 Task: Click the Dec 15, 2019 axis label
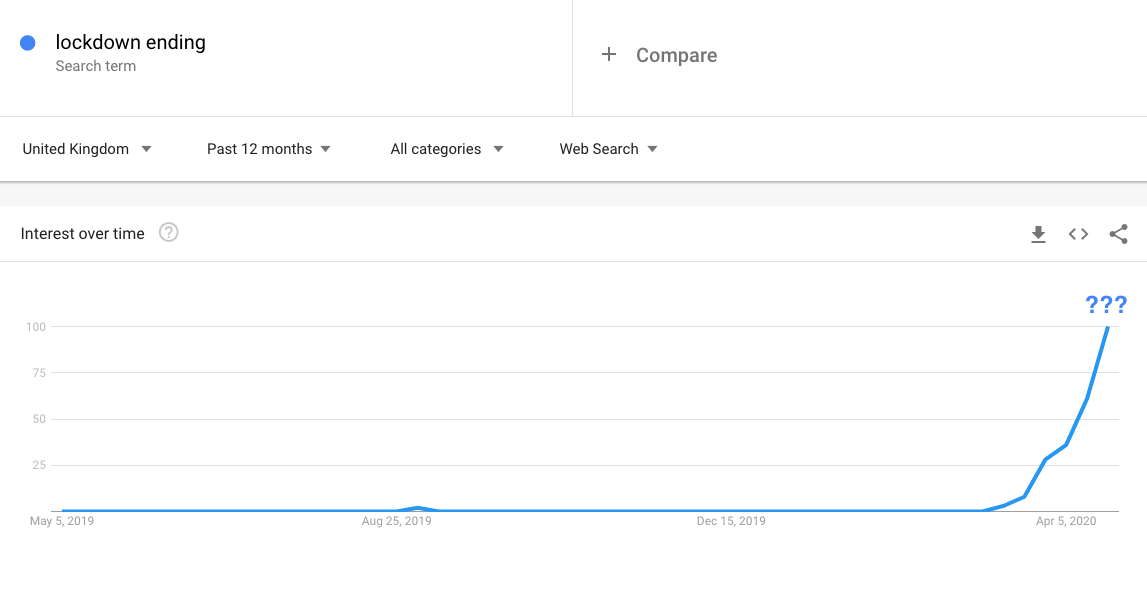coord(731,521)
